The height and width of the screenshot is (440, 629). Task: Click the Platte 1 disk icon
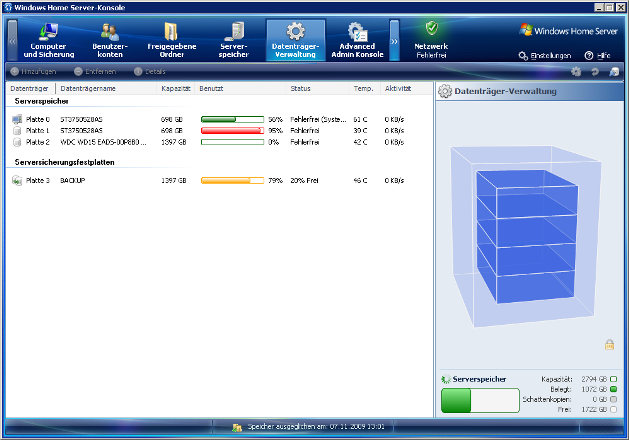tap(17, 130)
